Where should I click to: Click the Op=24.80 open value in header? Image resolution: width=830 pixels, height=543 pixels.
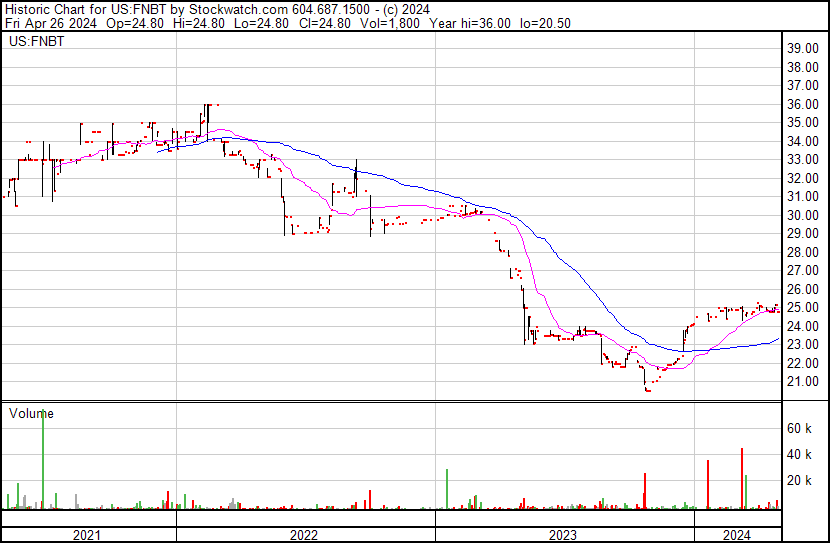[x=135, y=23]
